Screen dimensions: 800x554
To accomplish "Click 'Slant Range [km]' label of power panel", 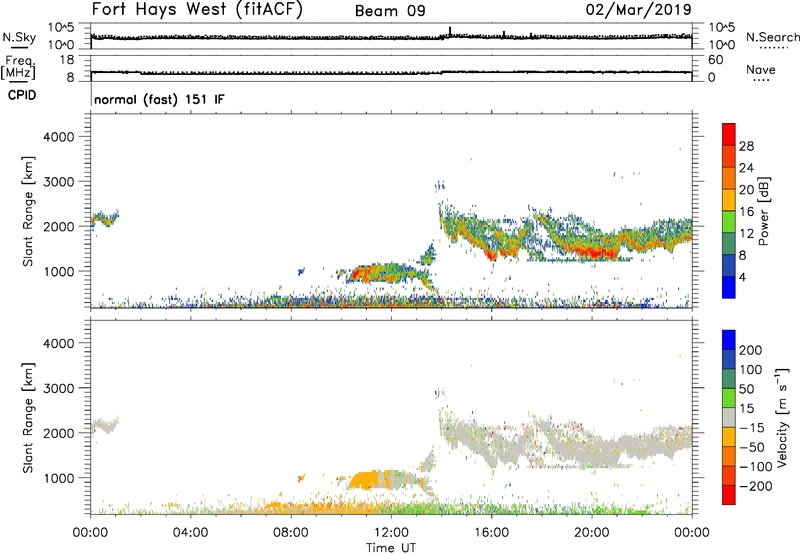I will [28, 211].
